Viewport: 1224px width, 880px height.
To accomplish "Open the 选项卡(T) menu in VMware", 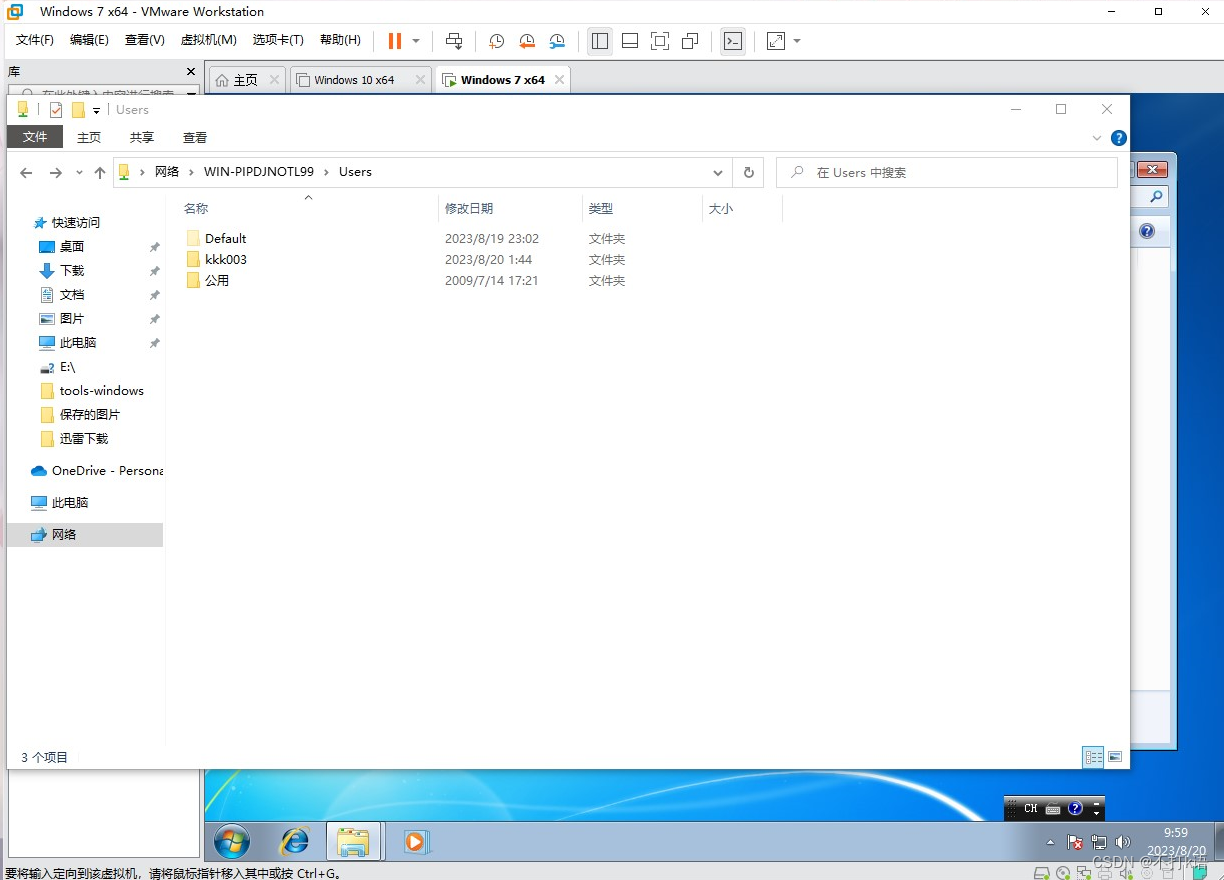I will point(278,40).
